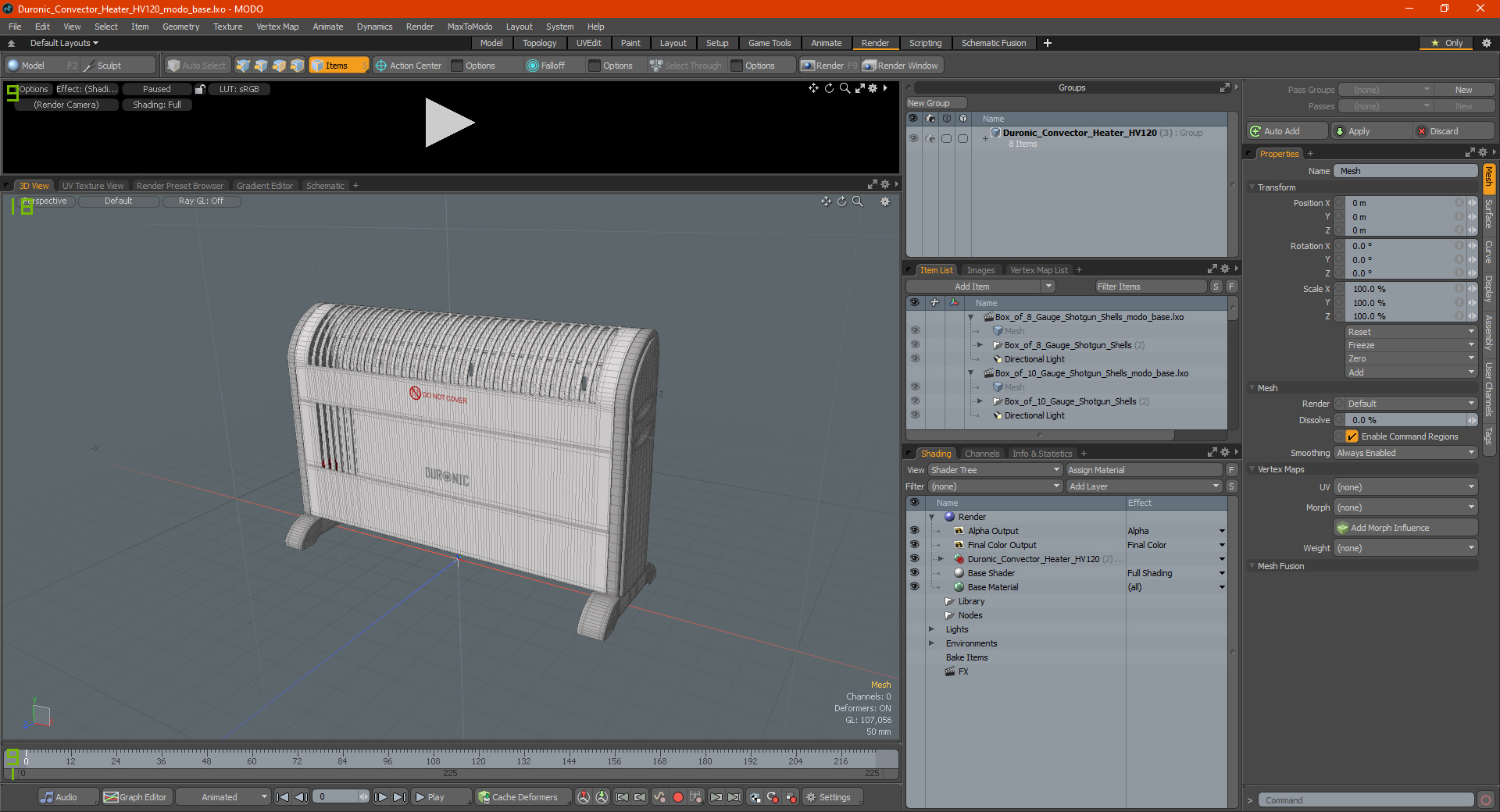Go to first frame in transport controls

point(283,797)
